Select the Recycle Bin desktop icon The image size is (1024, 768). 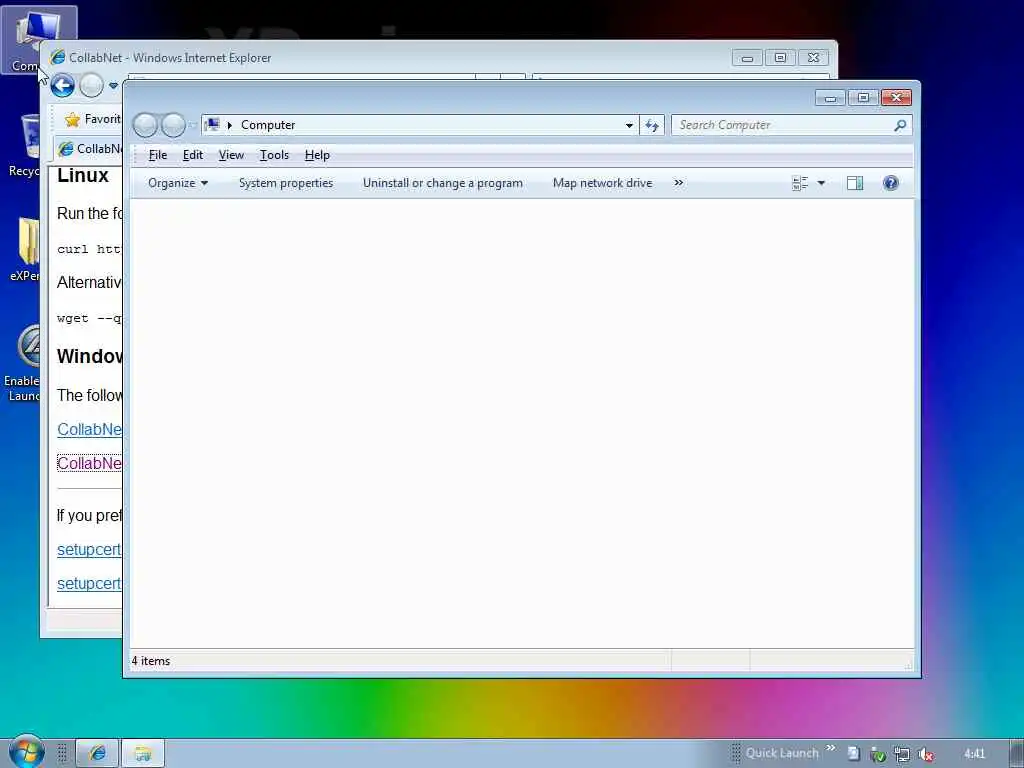click(x=24, y=145)
